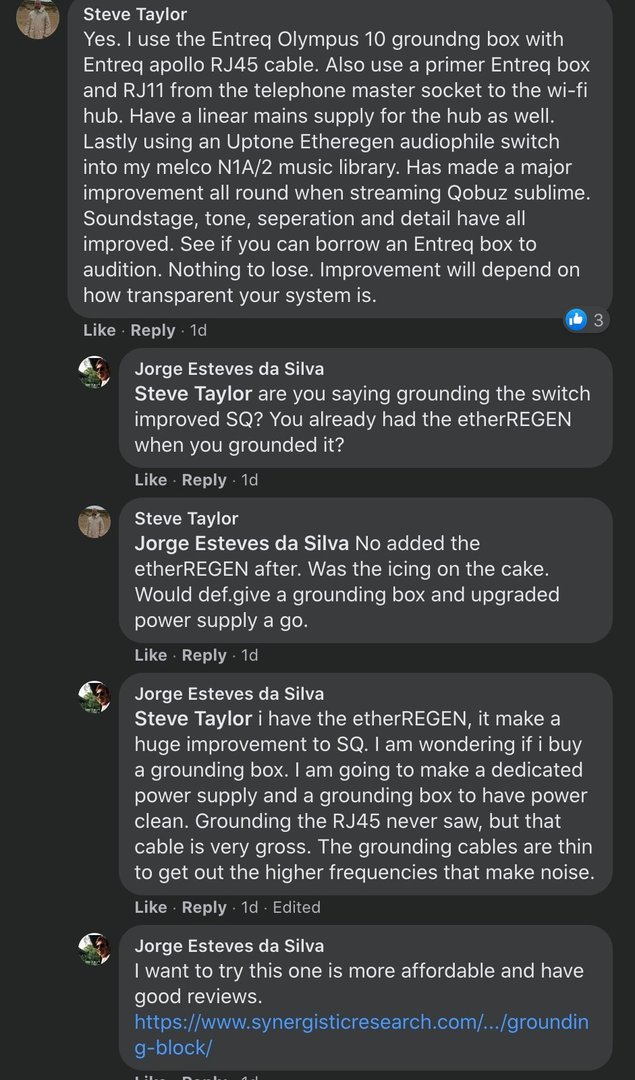
Task: Open Jorge's avatar on the edited comment
Action: click(95, 696)
